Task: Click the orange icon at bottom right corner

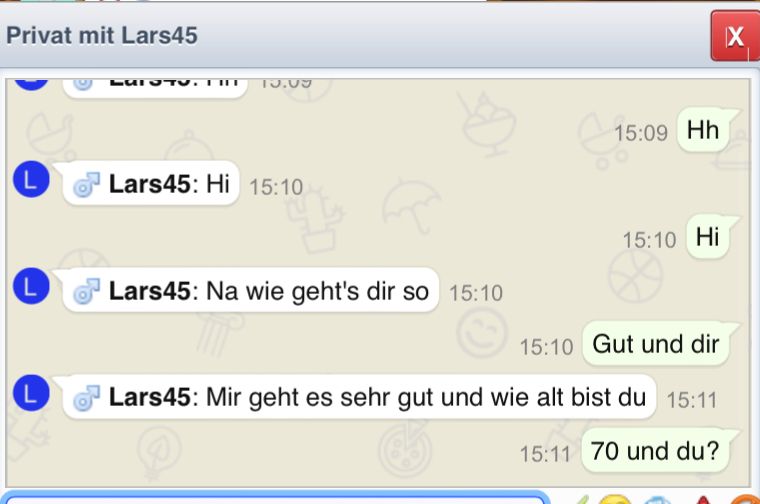Action: pyautogui.click(x=746, y=500)
